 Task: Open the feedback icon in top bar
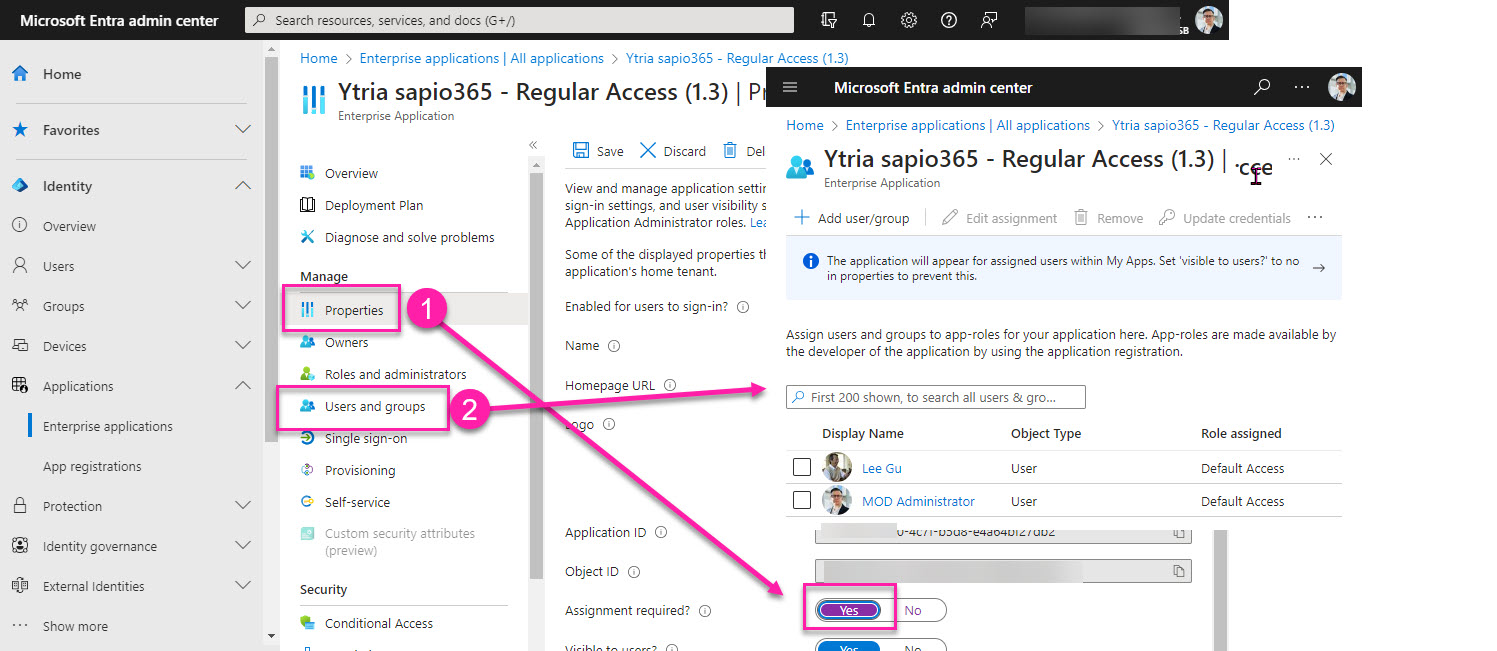point(989,20)
